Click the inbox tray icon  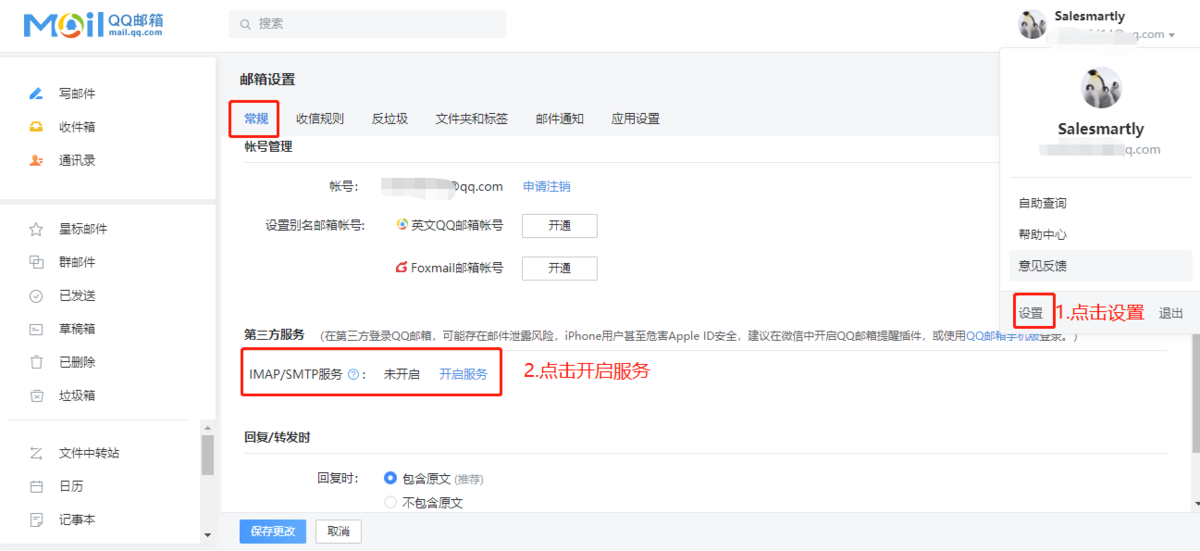(x=36, y=127)
